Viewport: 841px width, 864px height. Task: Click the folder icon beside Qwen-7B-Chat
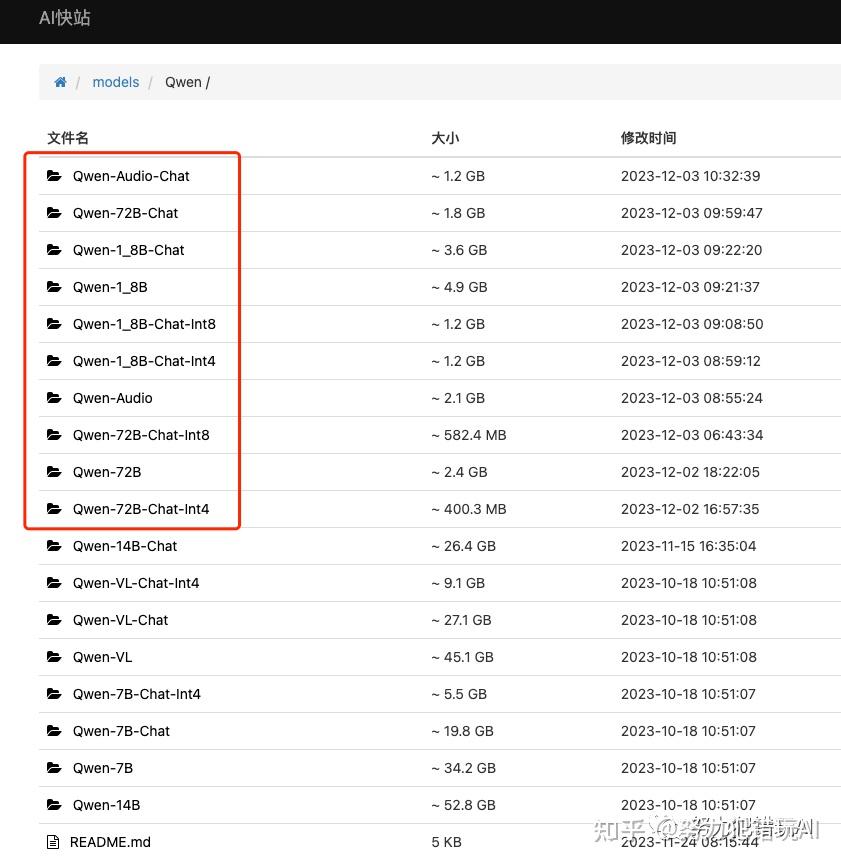(x=54, y=730)
